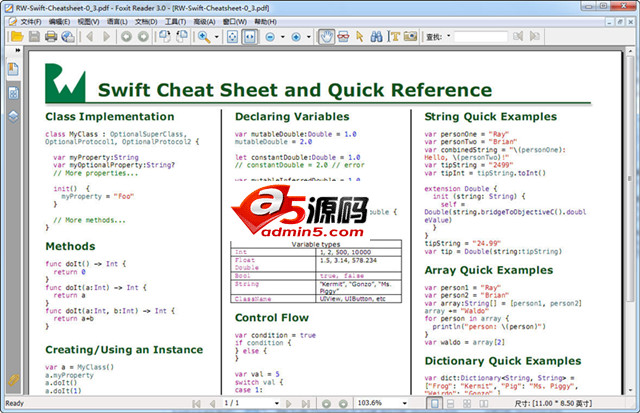
Task: Click the blue minus Zoom Out button
Action: coord(270,37)
